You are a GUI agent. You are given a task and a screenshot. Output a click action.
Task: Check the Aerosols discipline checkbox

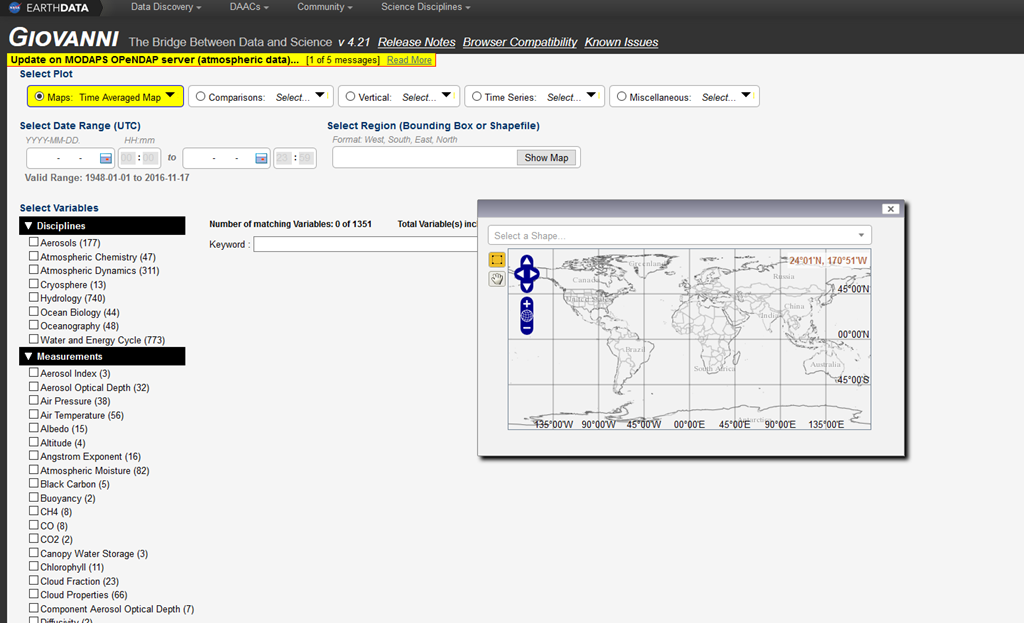pyautogui.click(x=33, y=242)
